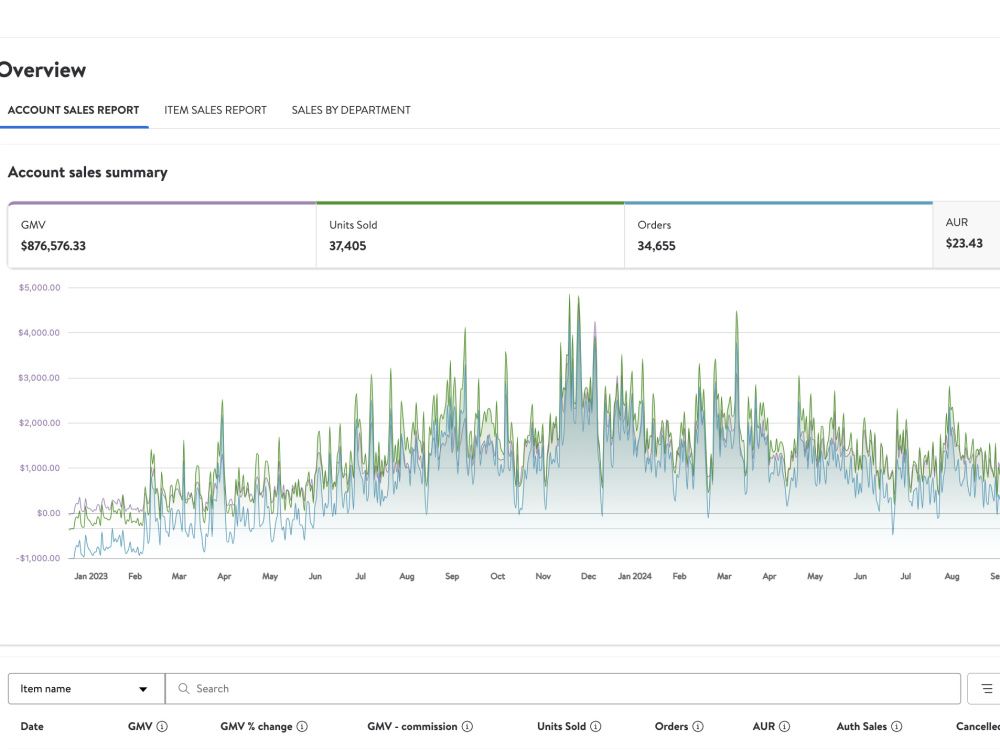Viewport: 1000px width, 750px height.
Task: Open the filter lines icon beside search
Action: [987, 689]
